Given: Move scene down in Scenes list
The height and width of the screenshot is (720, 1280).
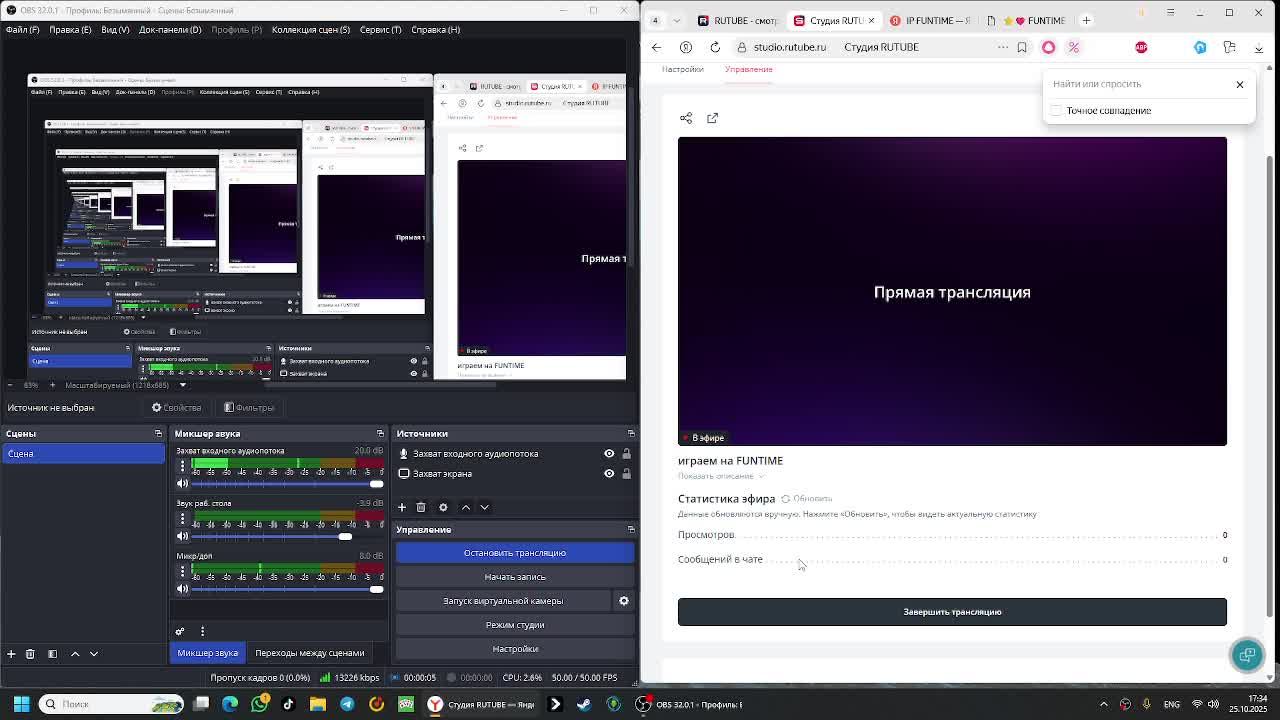Looking at the screenshot, I should point(94,653).
